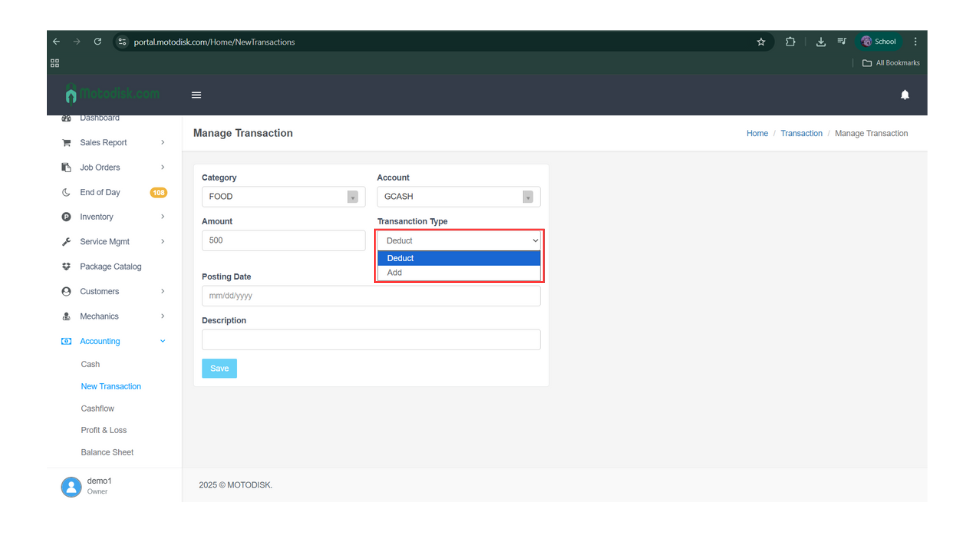Click the Sales Report cart icon
The width and height of the screenshot is (960, 540).
pos(66,143)
